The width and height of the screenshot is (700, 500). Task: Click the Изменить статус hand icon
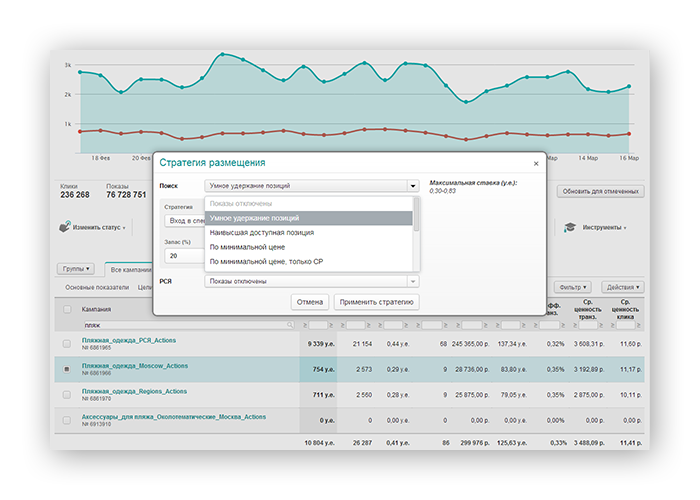tap(65, 228)
